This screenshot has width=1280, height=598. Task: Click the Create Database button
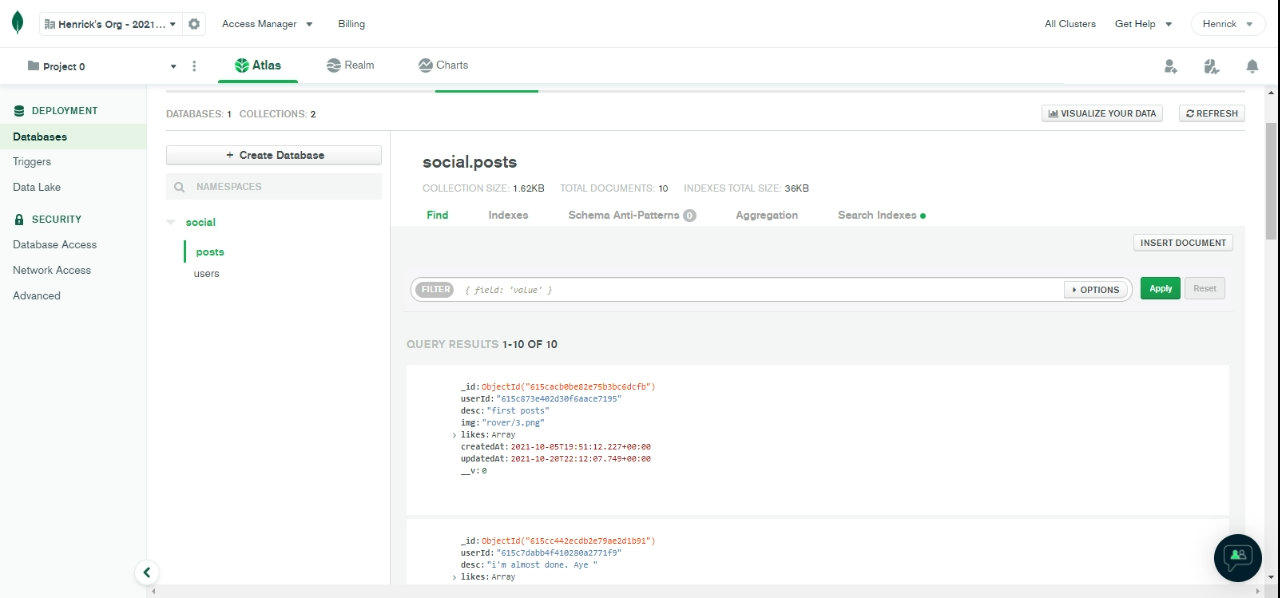click(274, 155)
